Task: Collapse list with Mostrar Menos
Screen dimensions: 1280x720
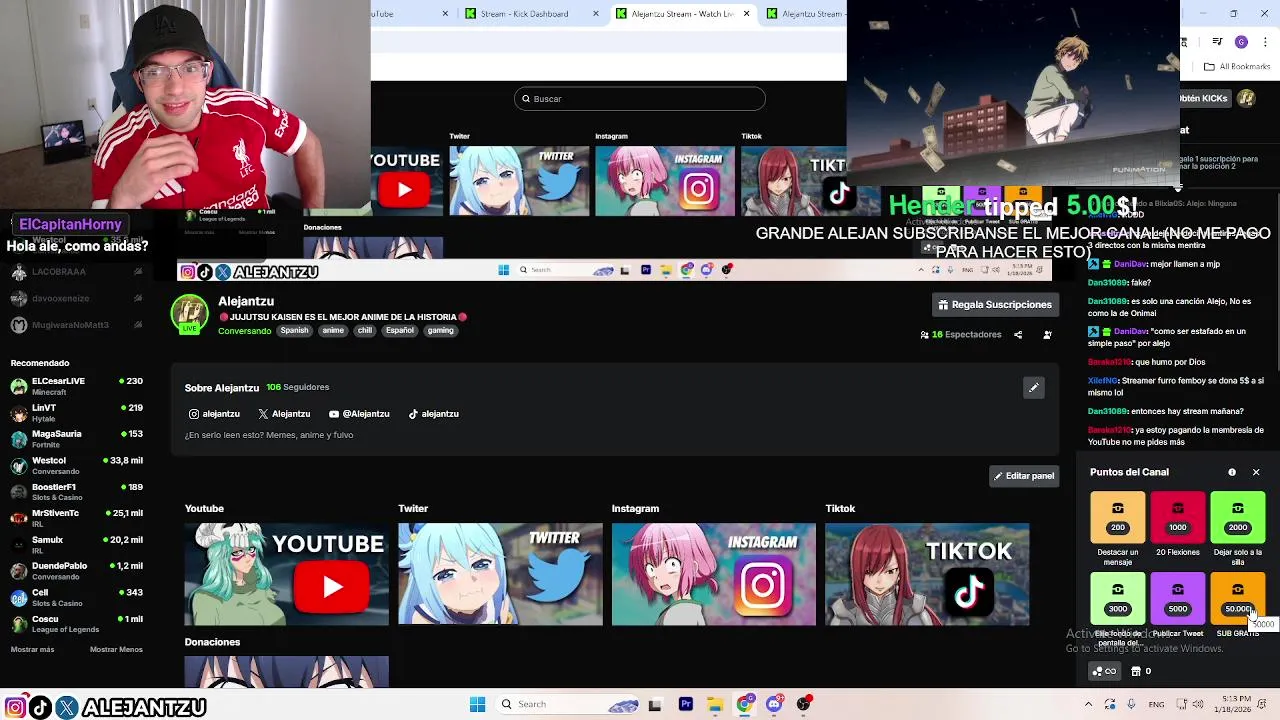Action: [116, 650]
